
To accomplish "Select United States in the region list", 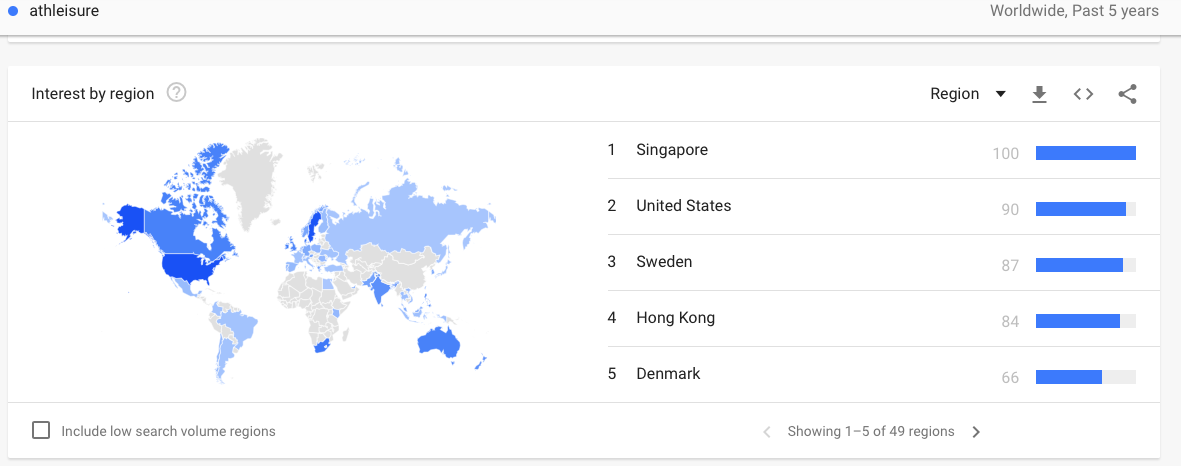I will [683, 206].
